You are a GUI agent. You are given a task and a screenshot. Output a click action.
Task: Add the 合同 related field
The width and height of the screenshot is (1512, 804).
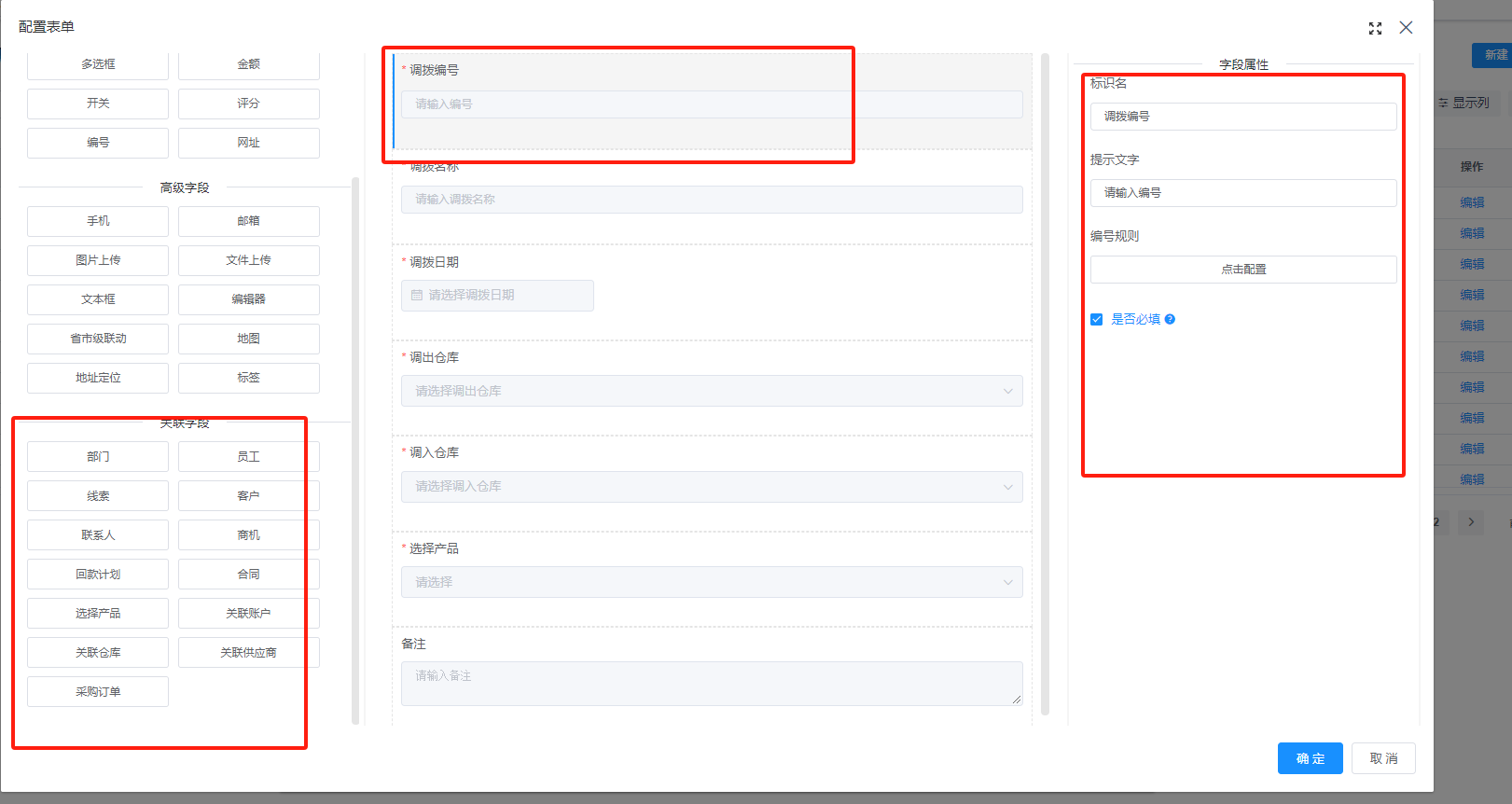pyautogui.click(x=249, y=575)
